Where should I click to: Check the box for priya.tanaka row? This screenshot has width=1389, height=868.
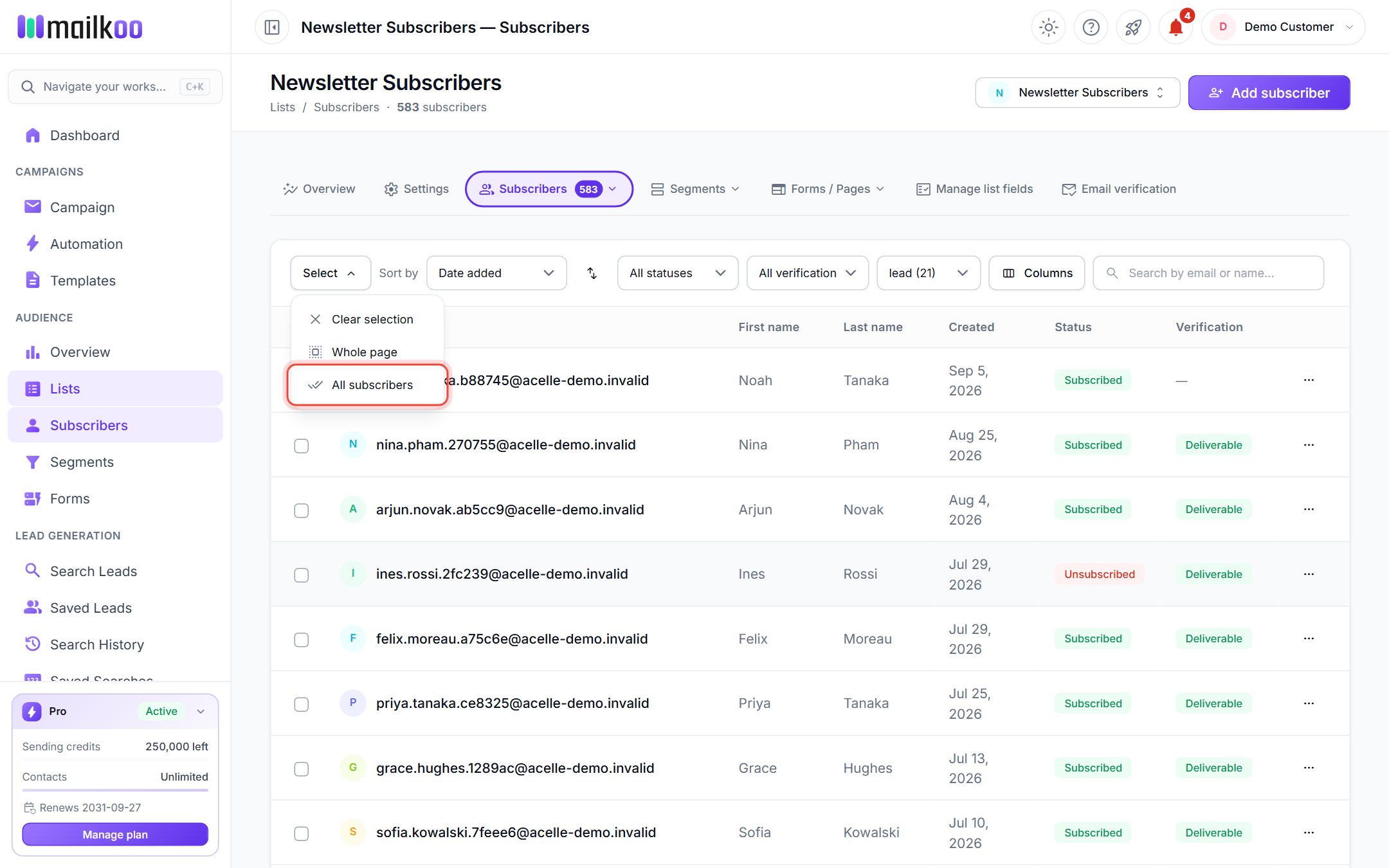(x=302, y=704)
